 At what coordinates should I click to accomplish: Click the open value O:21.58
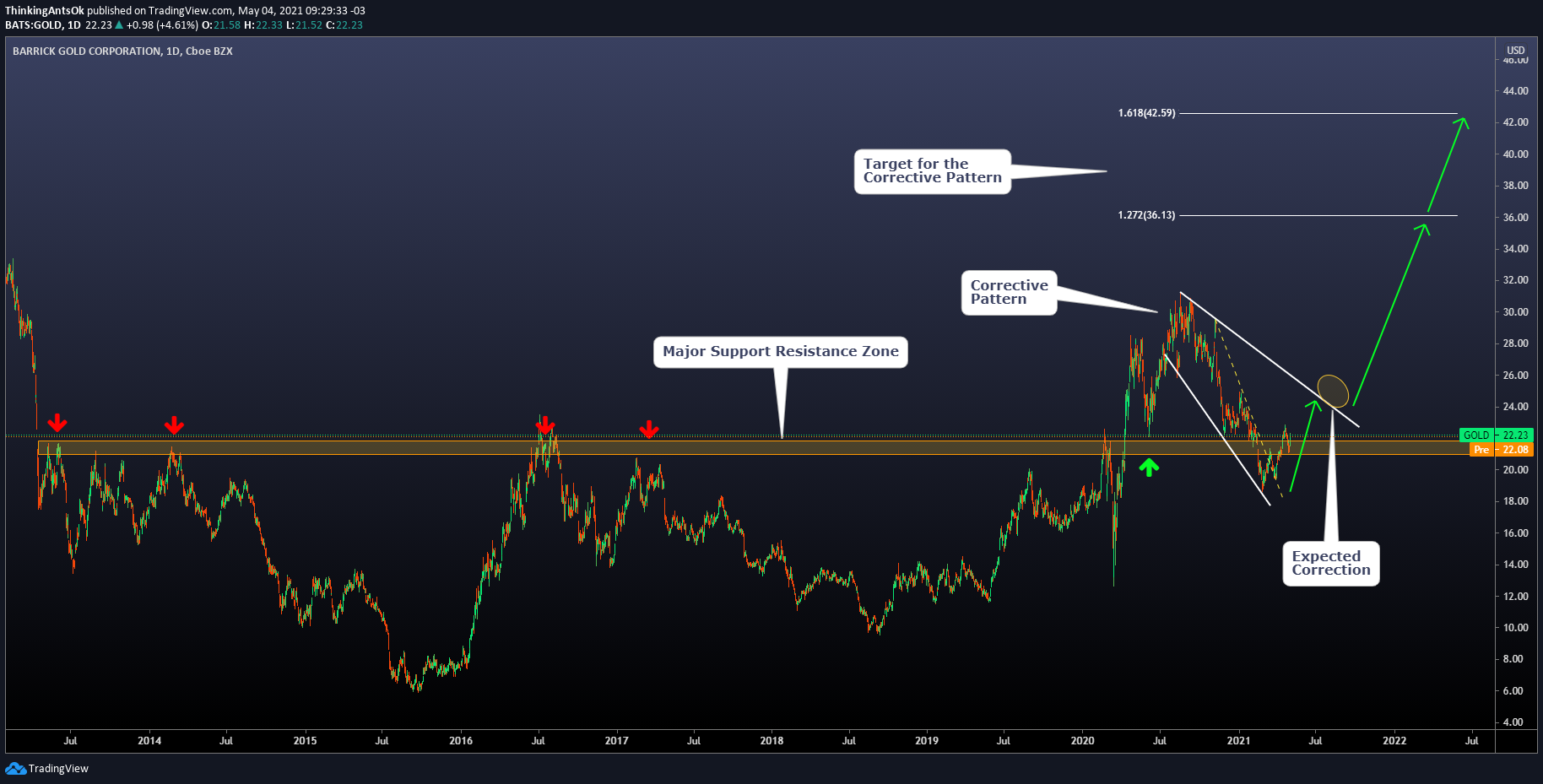(x=221, y=25)
